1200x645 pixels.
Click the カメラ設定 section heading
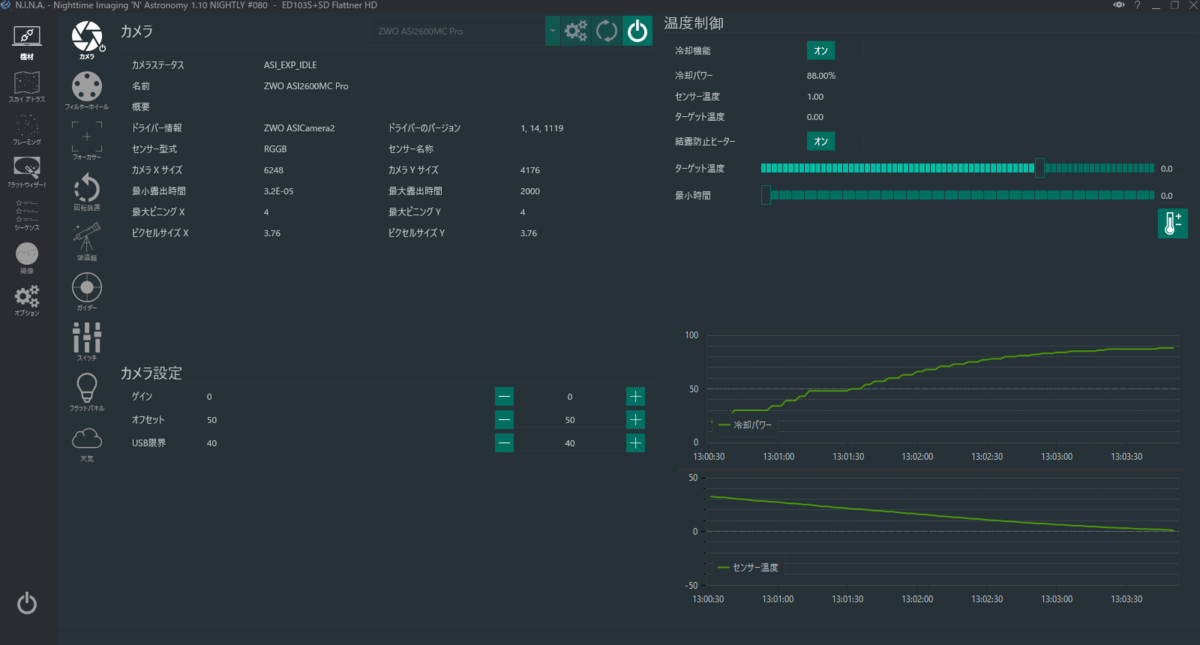(151, 373)
